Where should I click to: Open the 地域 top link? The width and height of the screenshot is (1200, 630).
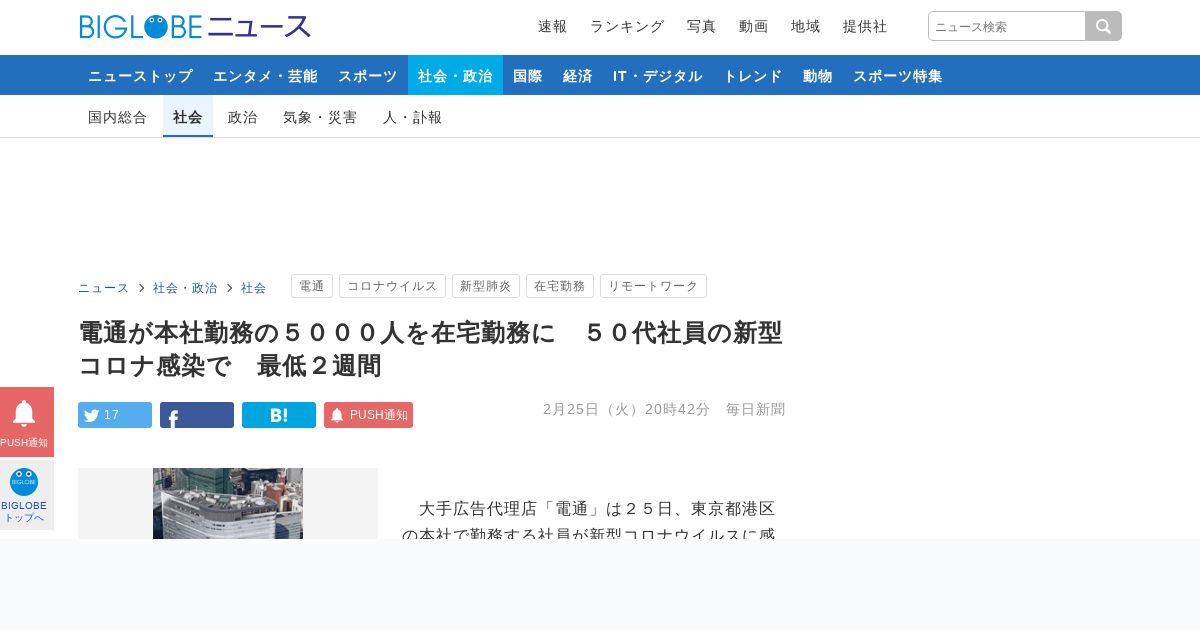pos(805,27)
